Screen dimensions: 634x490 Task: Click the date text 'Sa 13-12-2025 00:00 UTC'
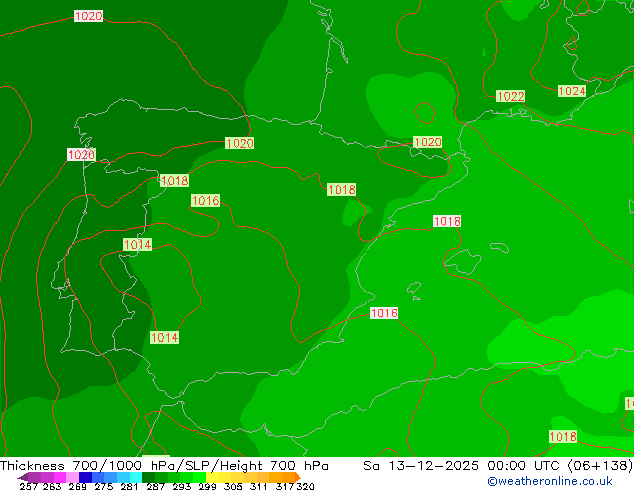coord(463,466)
